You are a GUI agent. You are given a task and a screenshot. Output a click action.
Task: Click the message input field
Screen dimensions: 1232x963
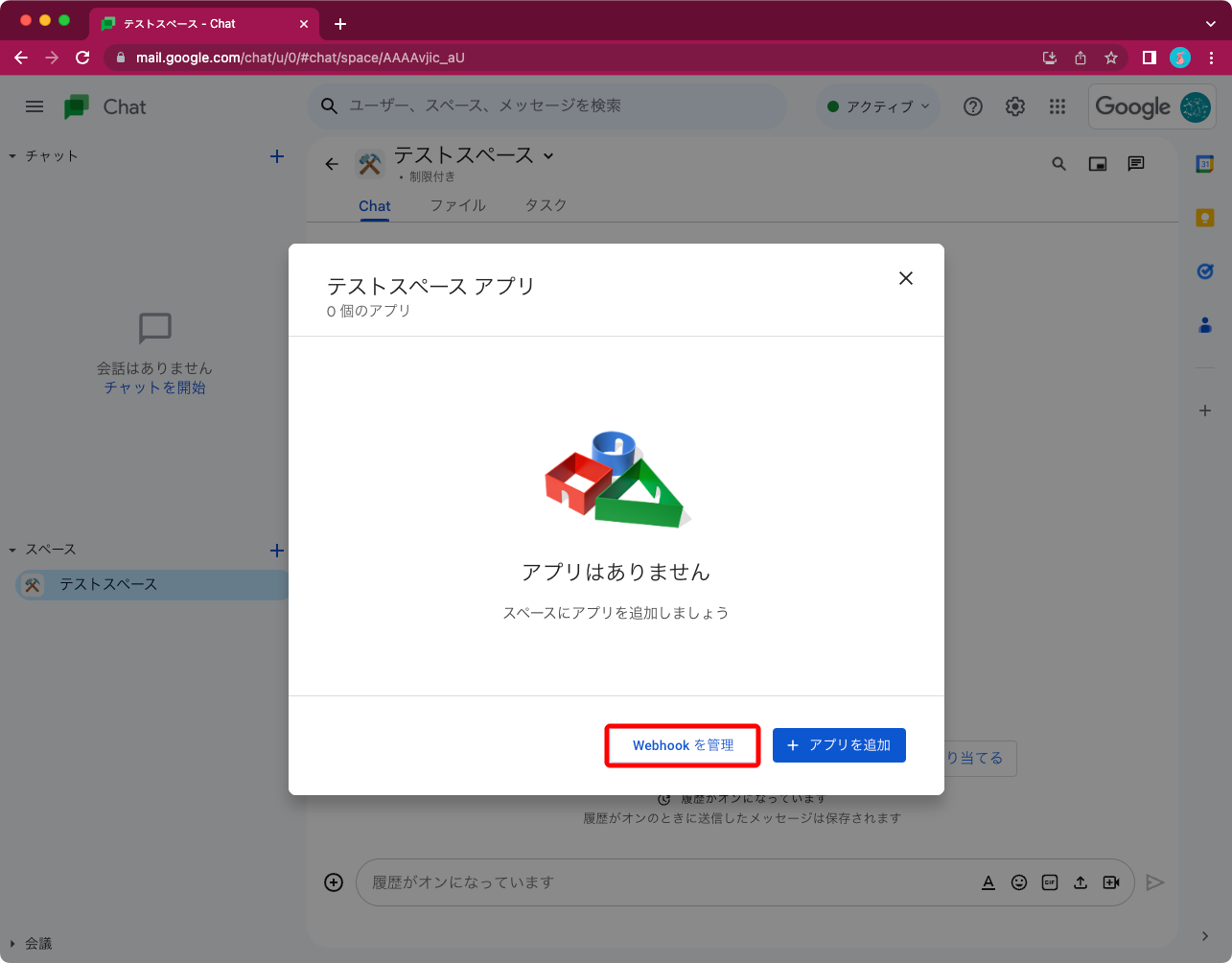coord(623,882)
